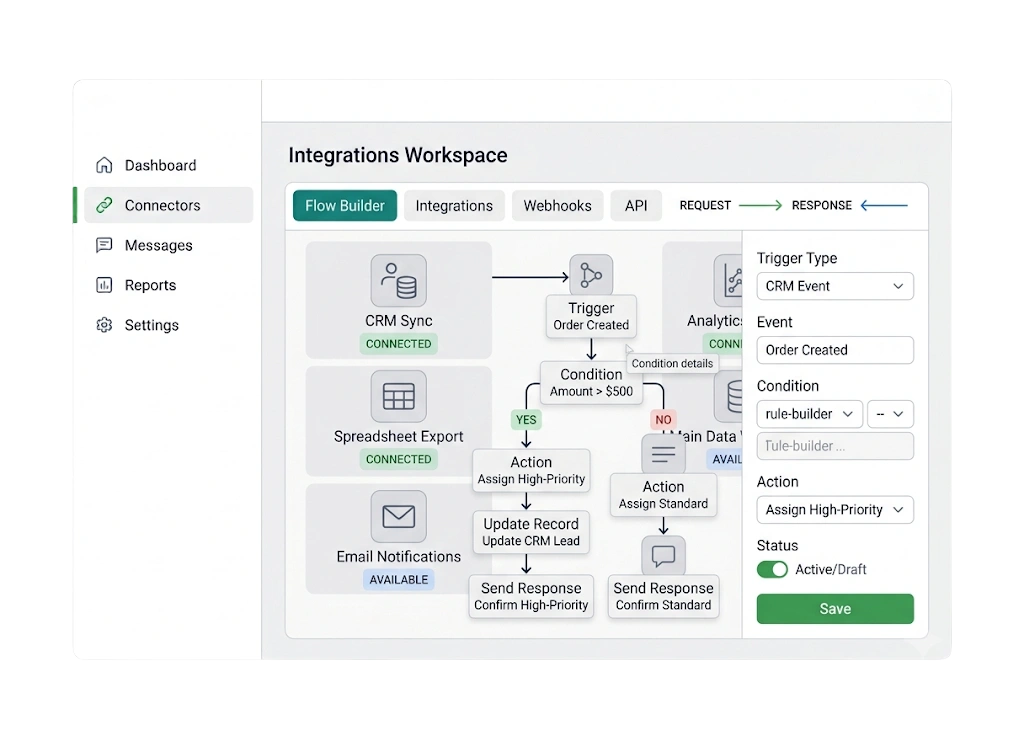Image resolution: width=1024 pixels, height=741 pixels.
Task: Open Messages in the sidebar
Action: click(x=168, y=245)
